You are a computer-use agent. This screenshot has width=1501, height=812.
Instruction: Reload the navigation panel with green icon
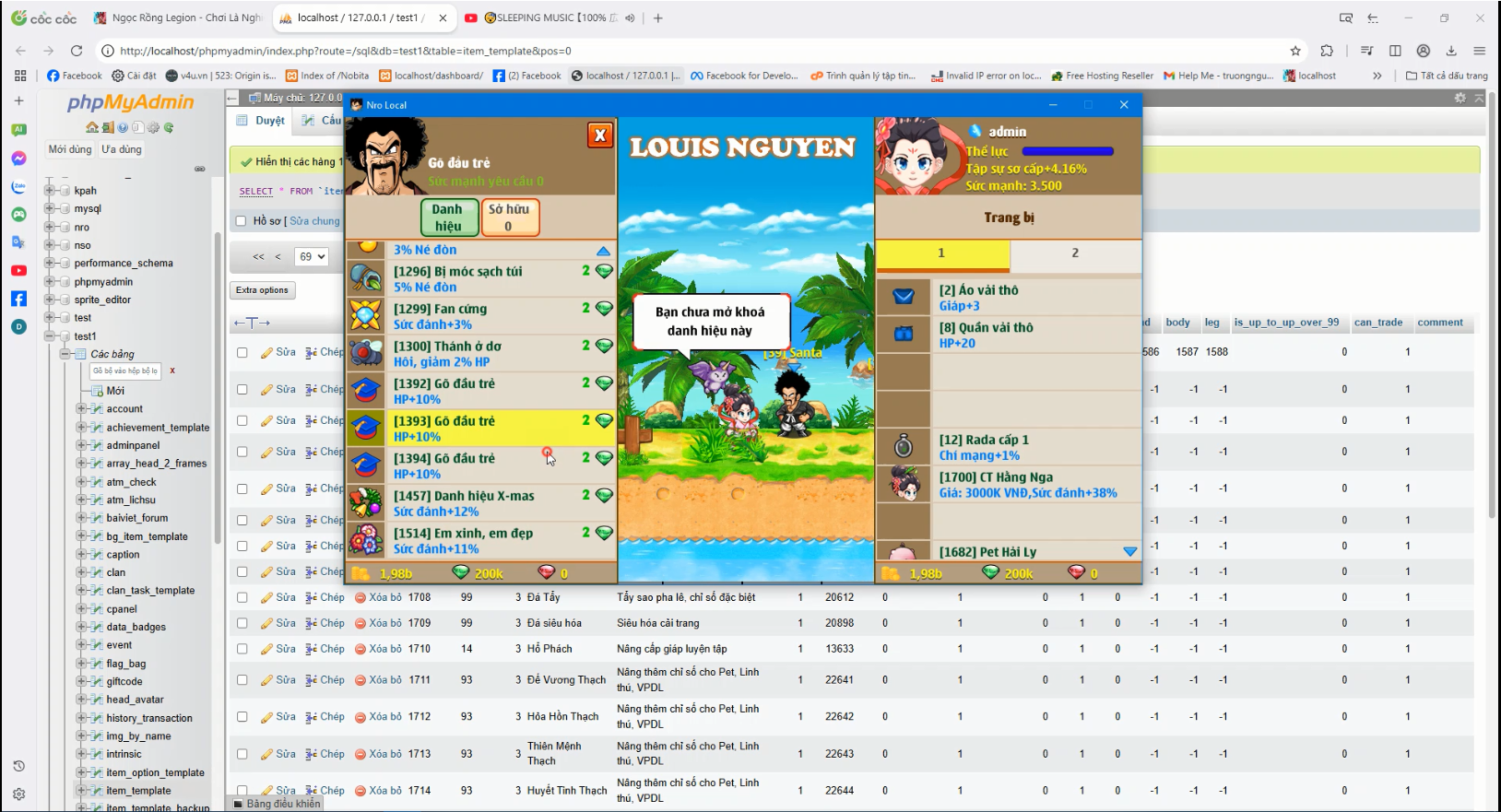[169, 127]
